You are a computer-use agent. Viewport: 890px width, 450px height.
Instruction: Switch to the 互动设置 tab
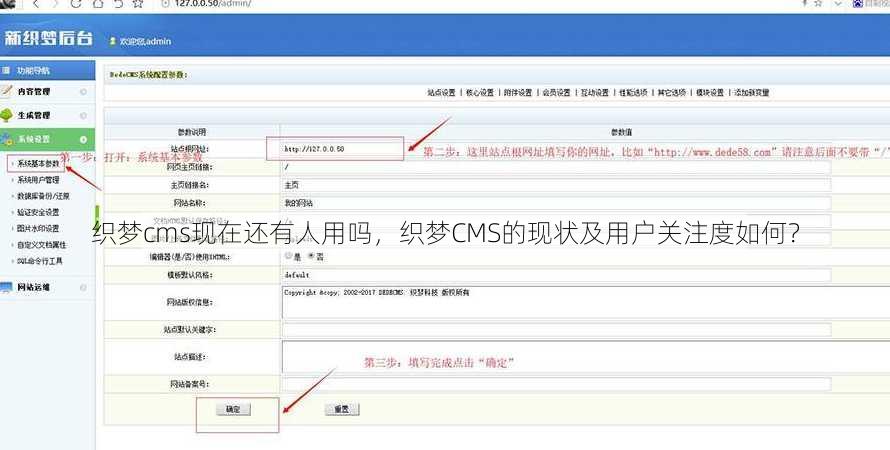594,92
